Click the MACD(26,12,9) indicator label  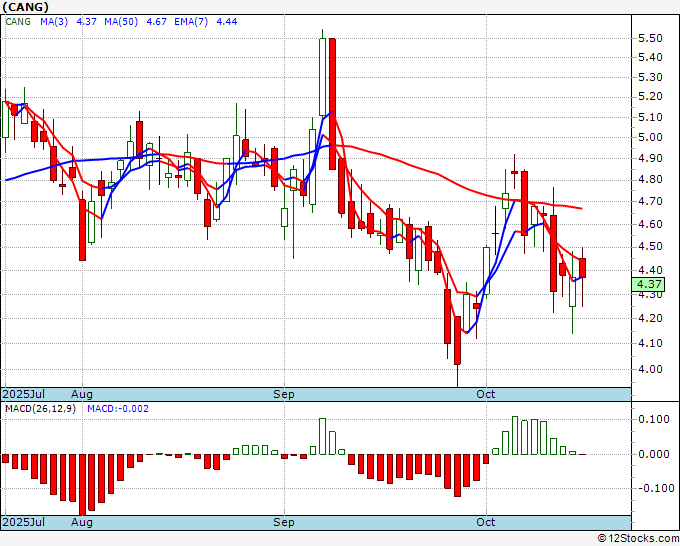coord(40,409)
